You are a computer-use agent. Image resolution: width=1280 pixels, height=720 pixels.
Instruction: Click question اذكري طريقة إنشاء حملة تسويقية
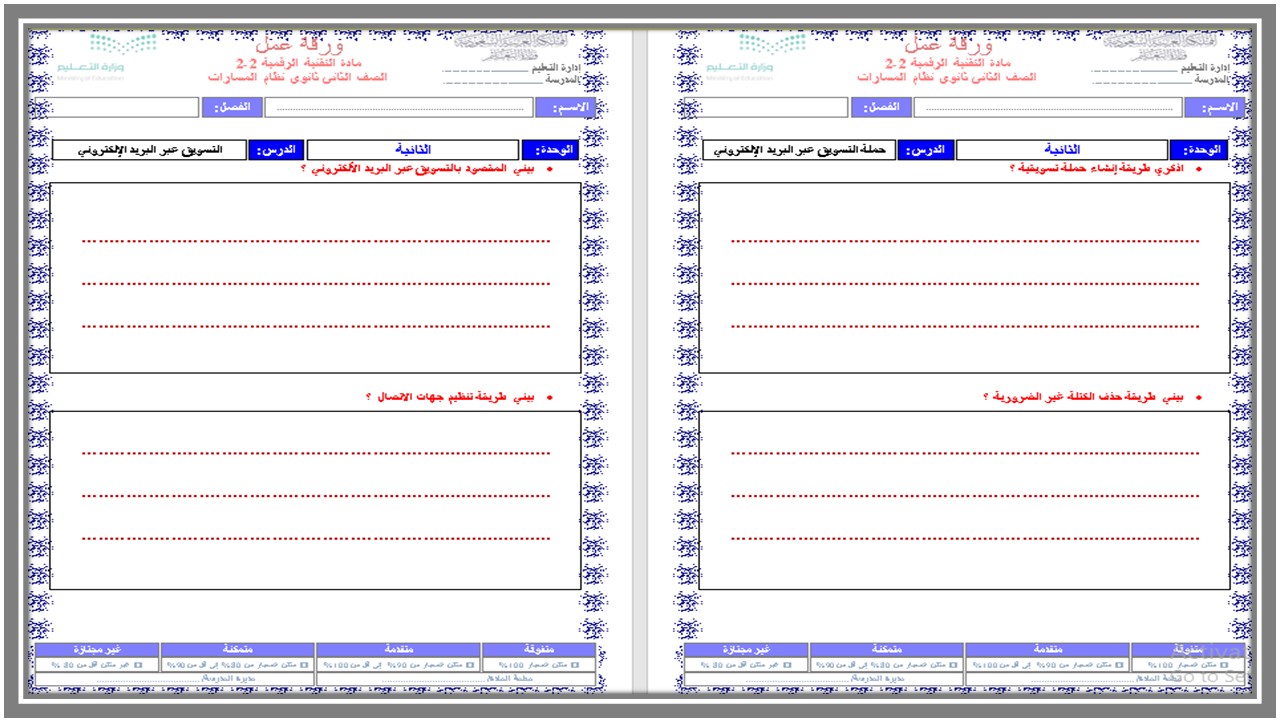[x=1095, y=169]
